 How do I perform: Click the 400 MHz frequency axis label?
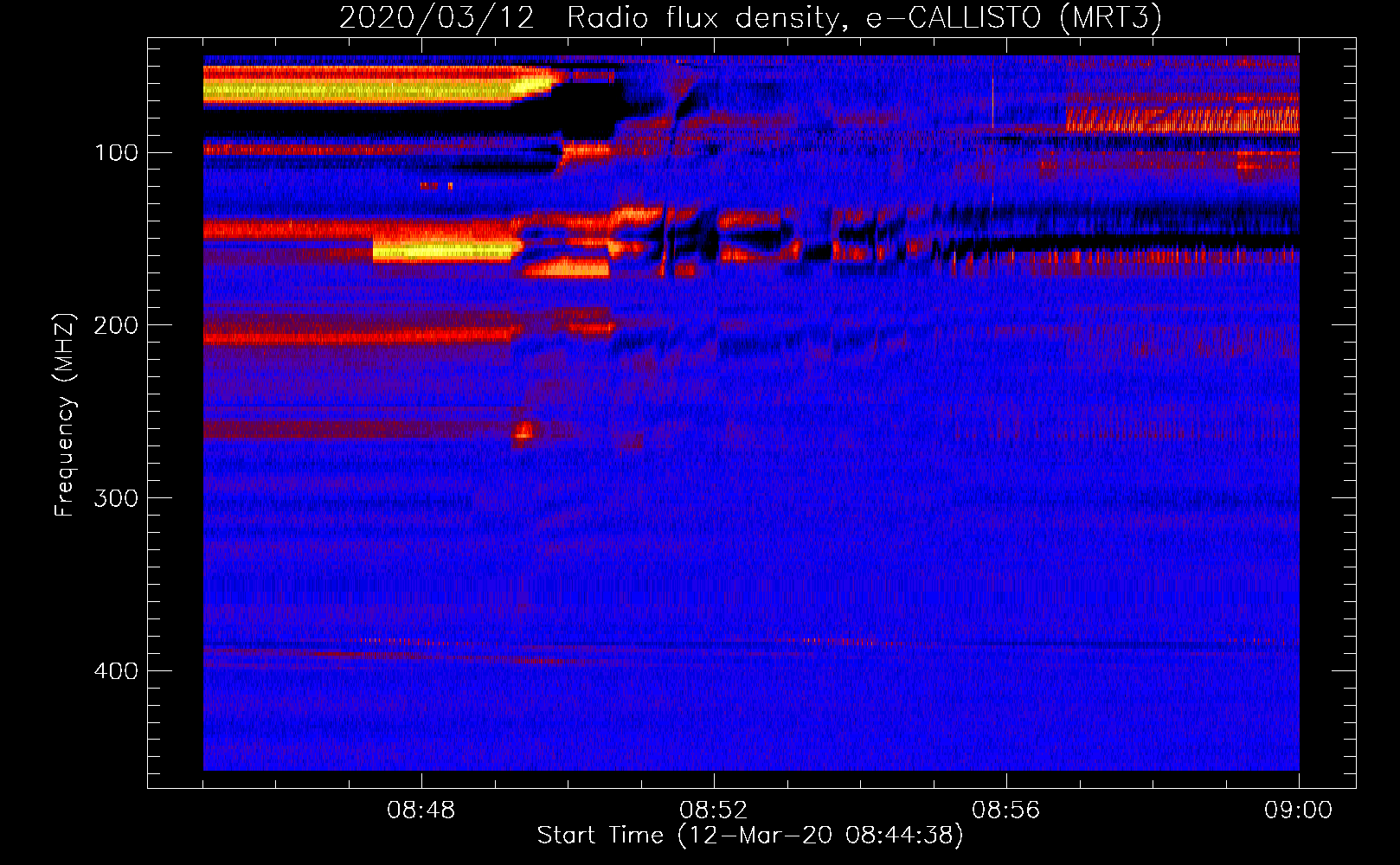[116, 671]
